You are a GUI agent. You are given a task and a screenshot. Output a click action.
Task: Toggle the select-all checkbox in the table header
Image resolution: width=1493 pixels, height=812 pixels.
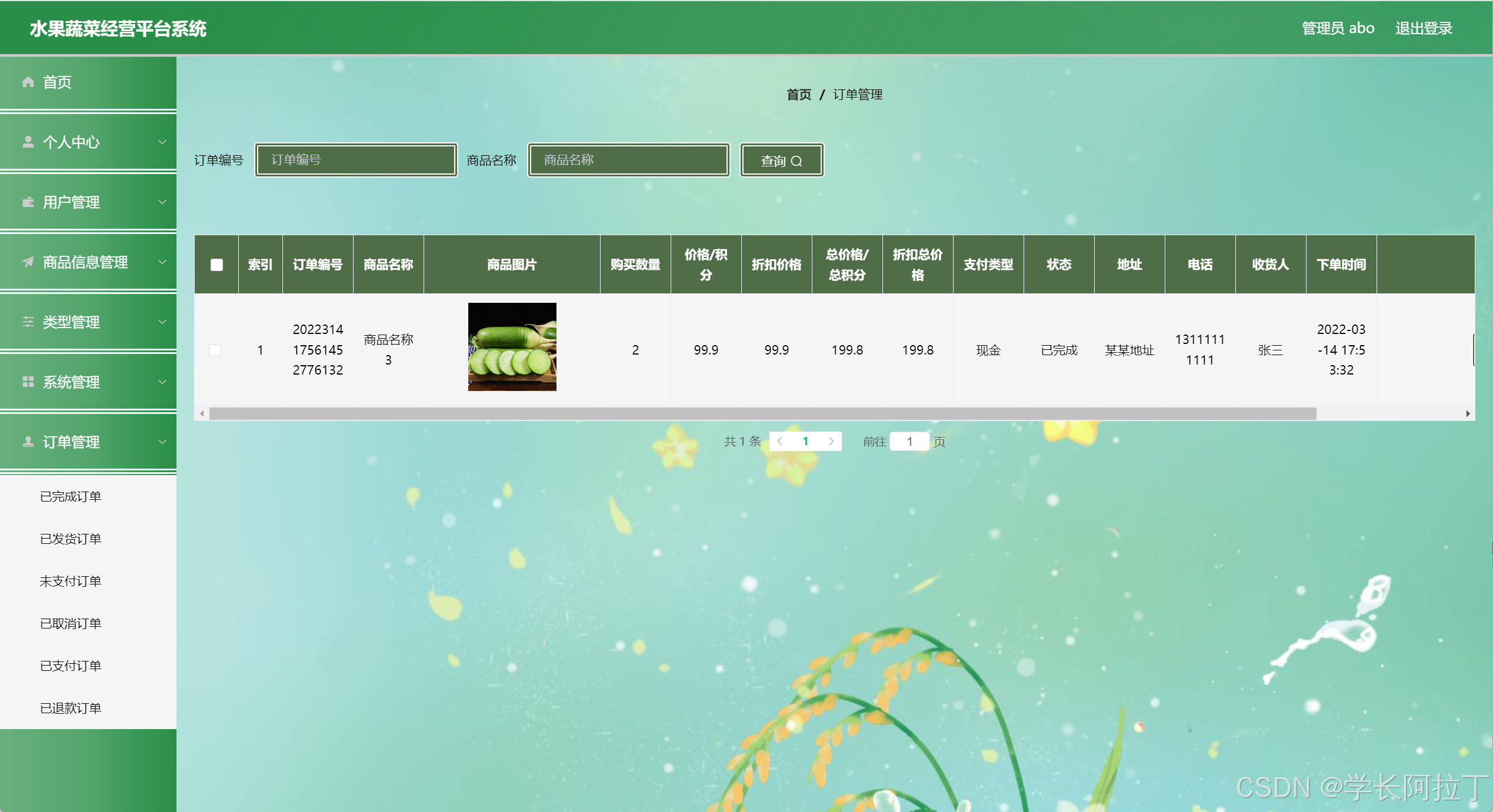(x=216, y=265)
